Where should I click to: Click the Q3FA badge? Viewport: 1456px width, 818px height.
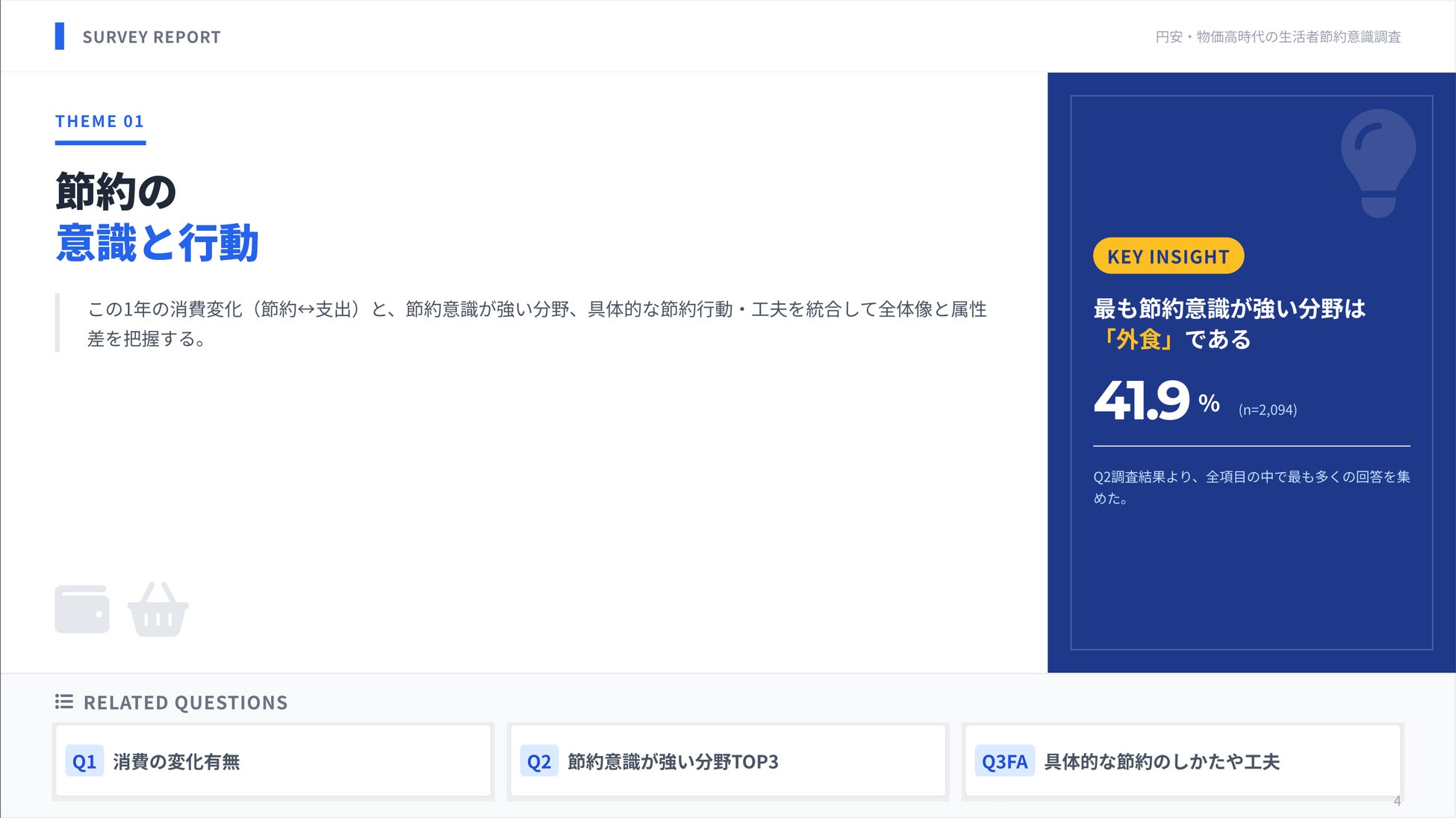click(x=1004, y=761)
